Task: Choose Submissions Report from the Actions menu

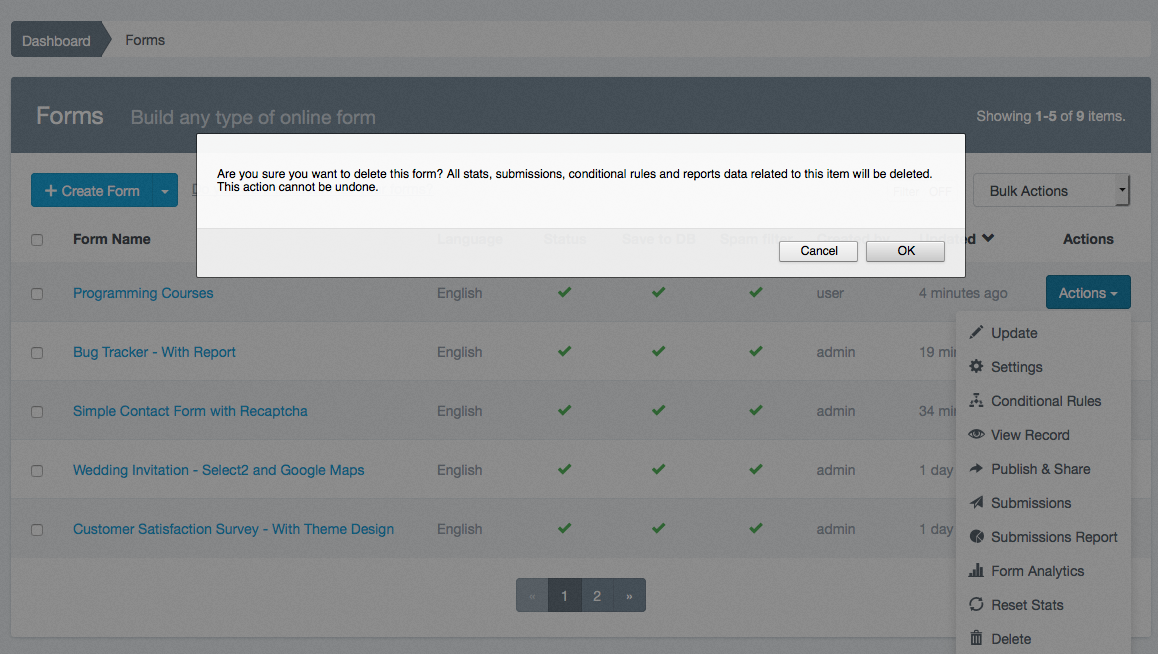Action: pyautogui.click(x=1053, y=537)
